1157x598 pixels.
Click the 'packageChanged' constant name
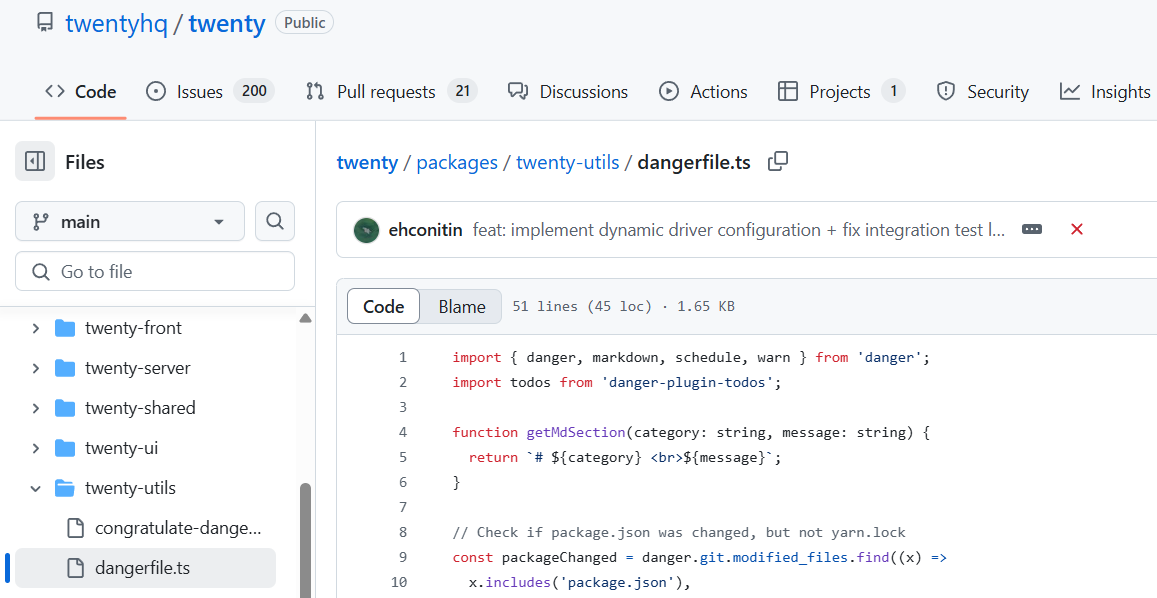[559, 557]
